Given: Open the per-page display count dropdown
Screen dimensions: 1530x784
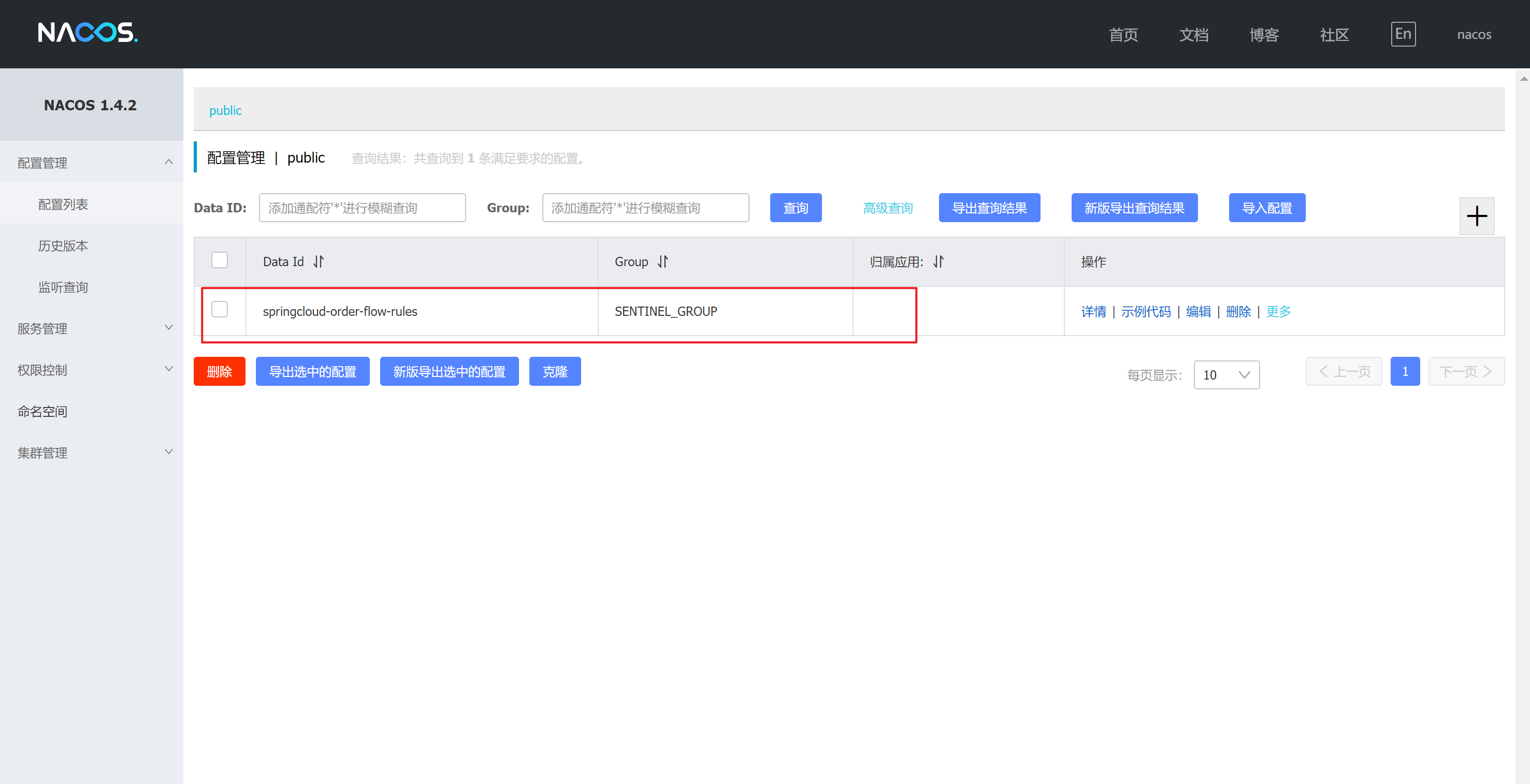Looking at the screenshot, I should [x=1226, y=375].
